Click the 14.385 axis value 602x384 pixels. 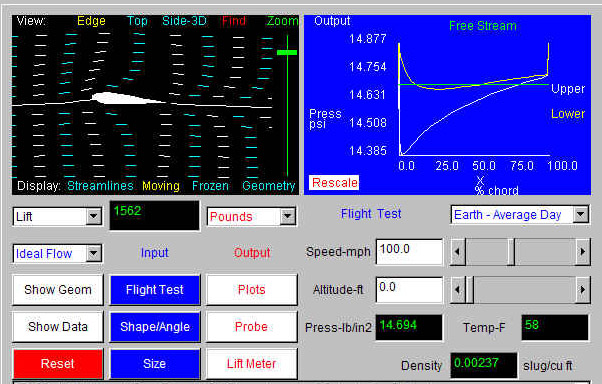click(x=367, y=151)
